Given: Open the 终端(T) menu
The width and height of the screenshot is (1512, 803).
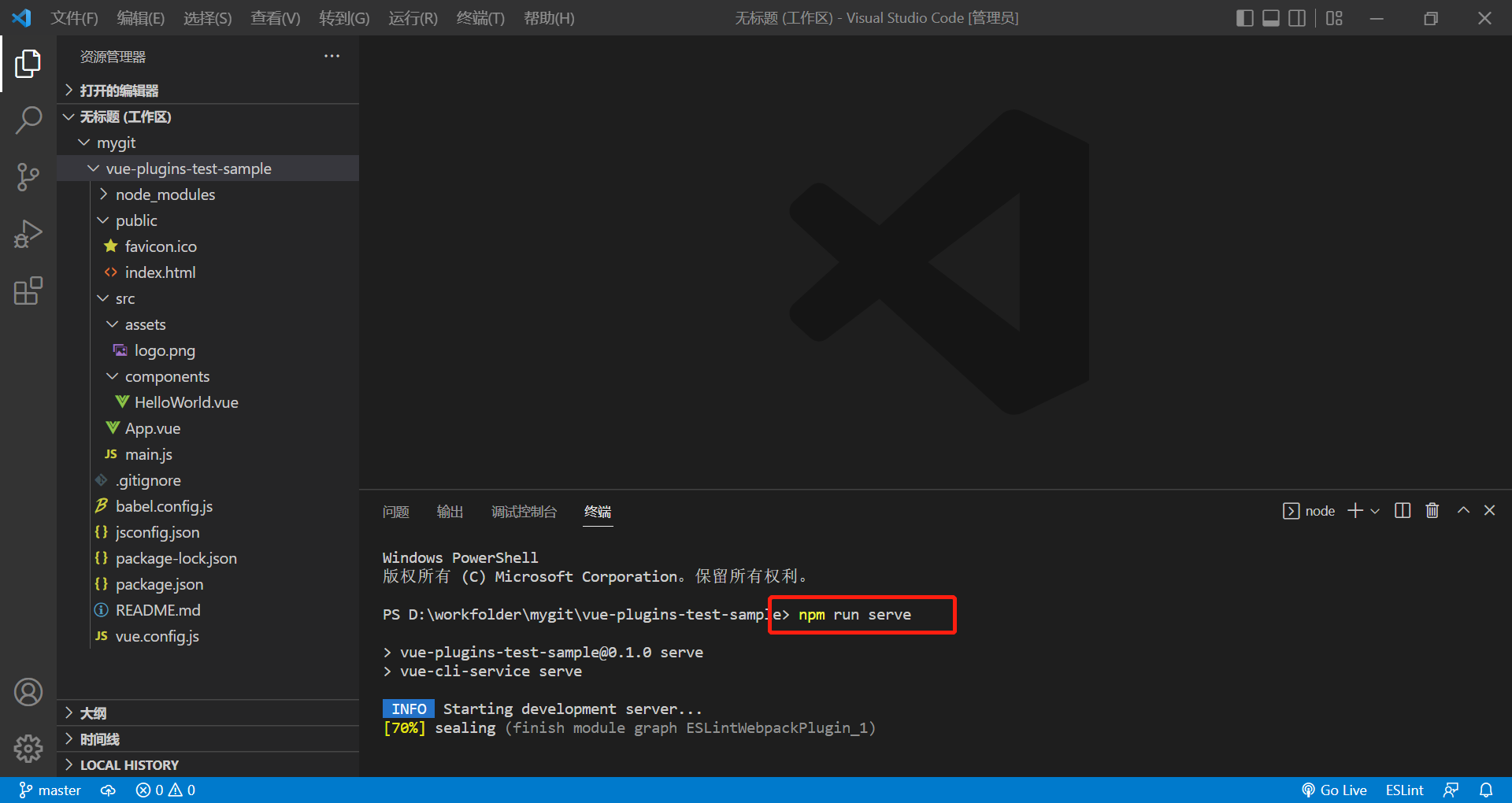Looking at the screenshot, I should (x=480, y=17).
